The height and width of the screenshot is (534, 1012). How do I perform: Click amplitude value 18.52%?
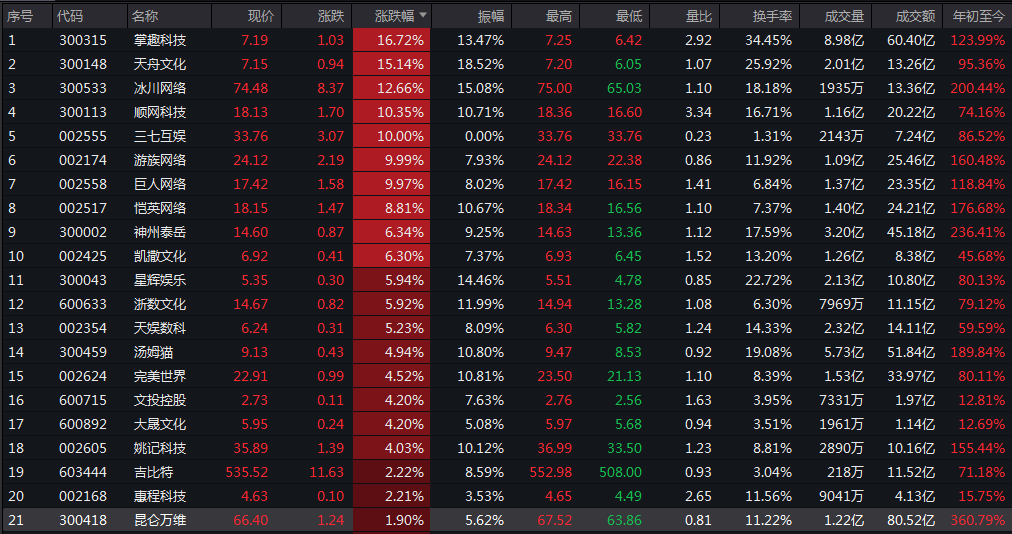[x=480, y=64]
